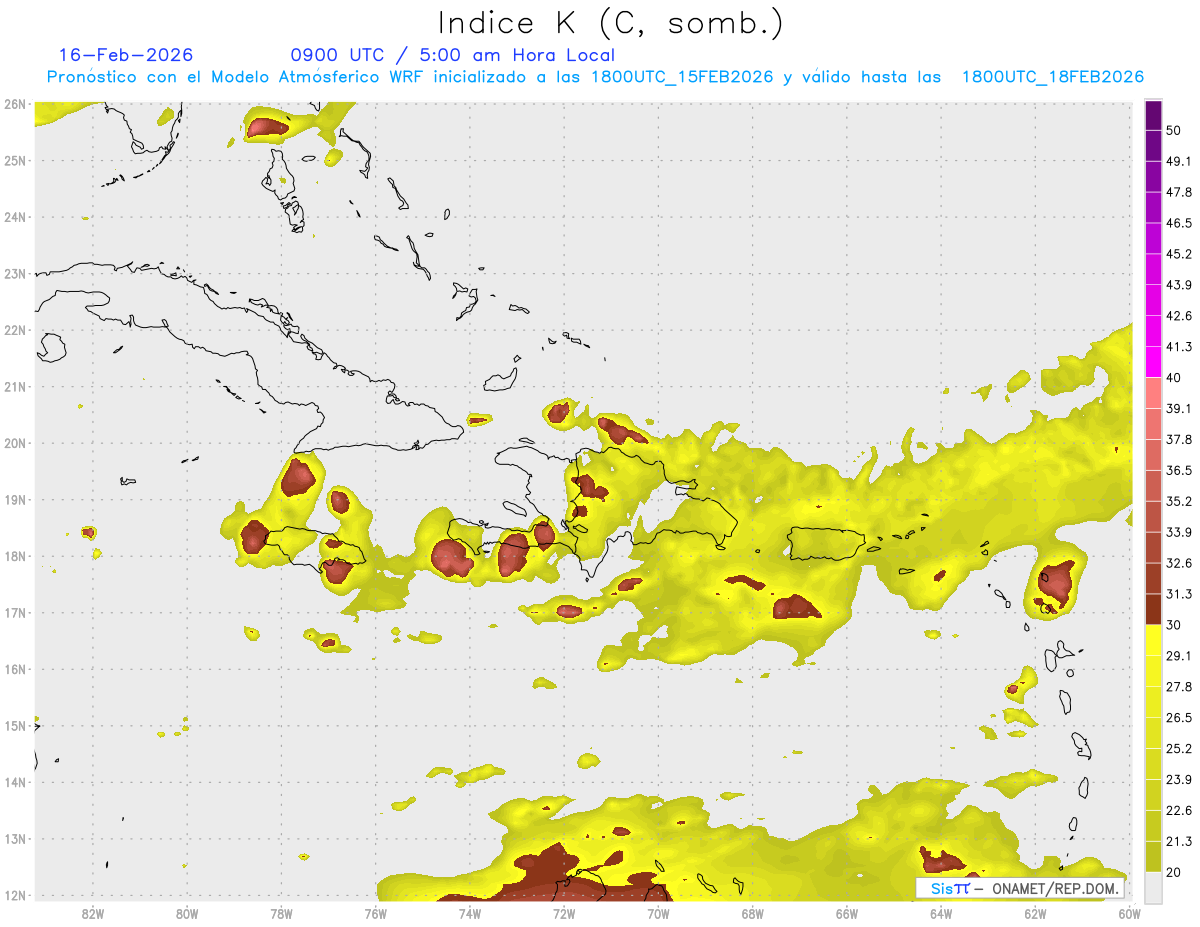Click the "37.8" colorbar value

(x=1179, y=439)
